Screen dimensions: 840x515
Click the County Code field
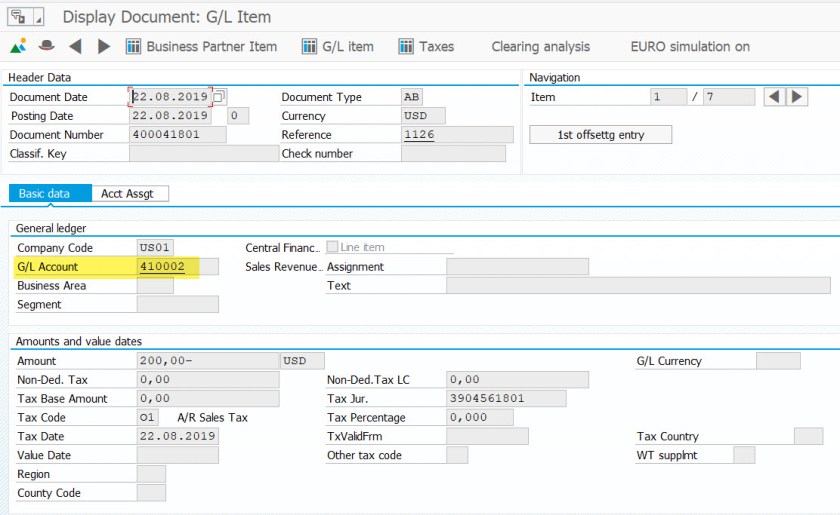pos(151,492)
